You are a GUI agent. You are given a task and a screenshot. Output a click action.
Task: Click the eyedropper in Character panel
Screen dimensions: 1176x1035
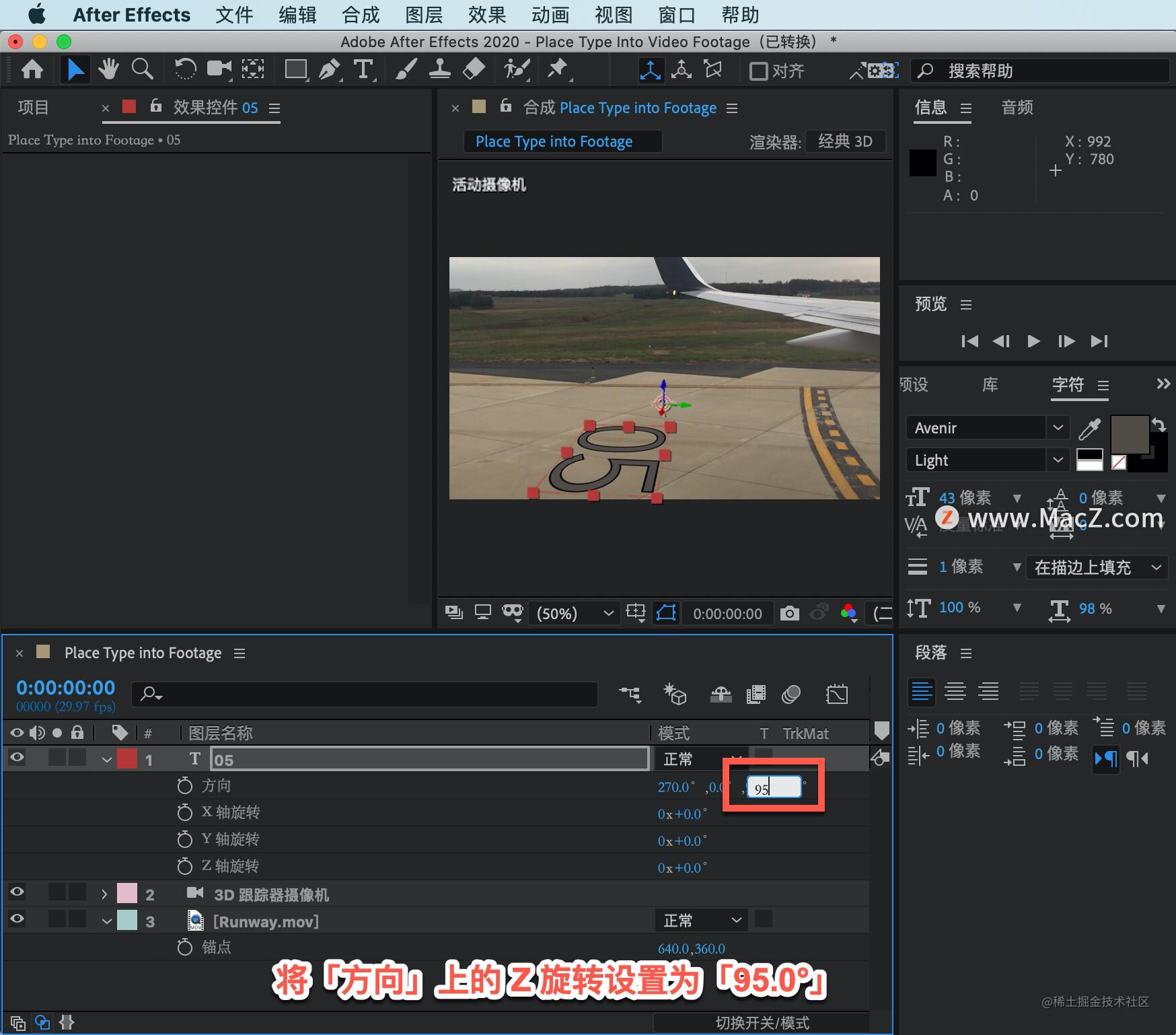pyautogui.click(x=1089, y=428)
